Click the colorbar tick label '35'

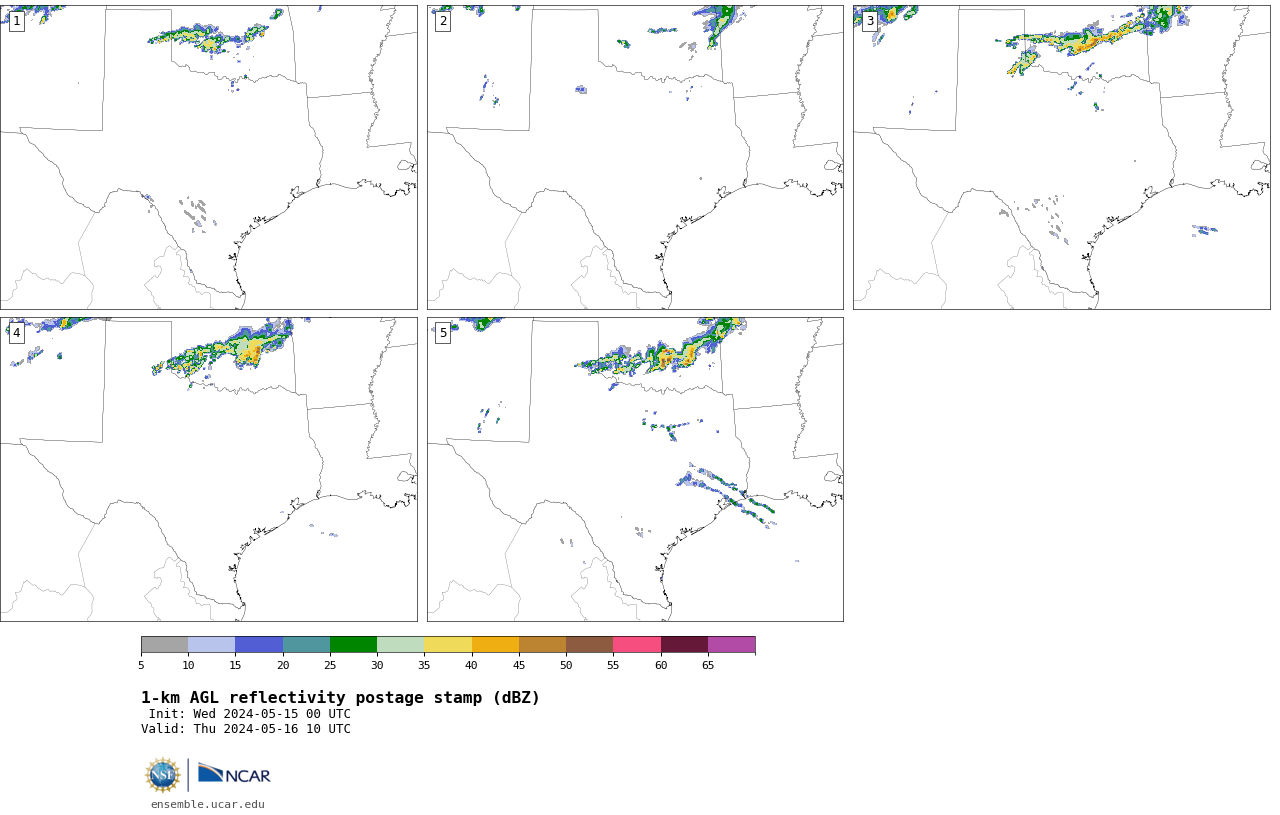[424, 666]
